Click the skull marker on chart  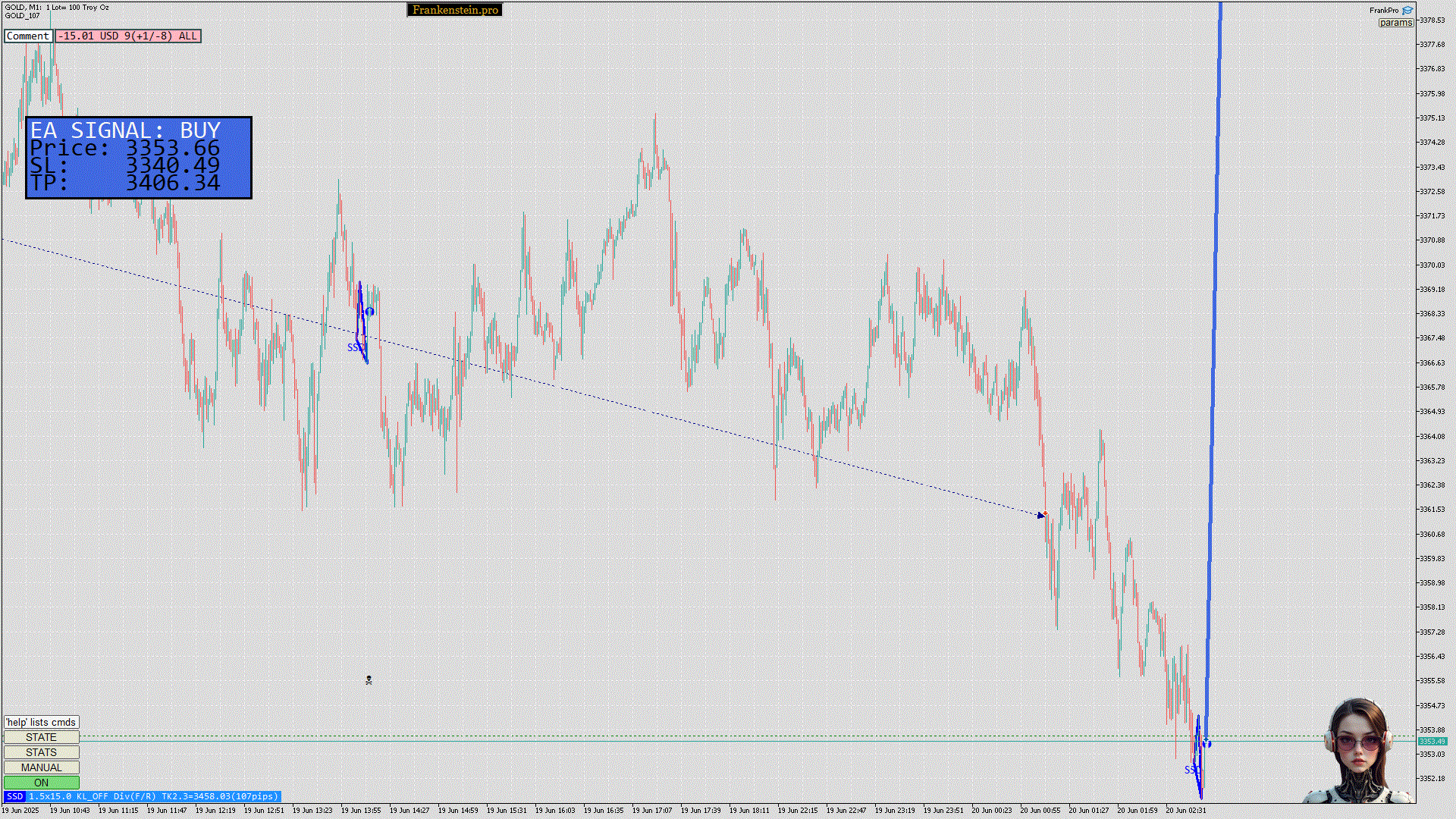click(369, 680)
